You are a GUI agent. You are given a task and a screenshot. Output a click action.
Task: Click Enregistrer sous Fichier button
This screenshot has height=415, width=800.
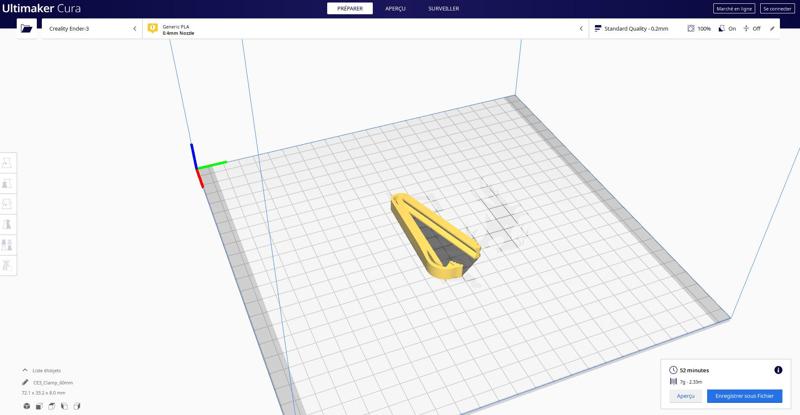(744, 396)
